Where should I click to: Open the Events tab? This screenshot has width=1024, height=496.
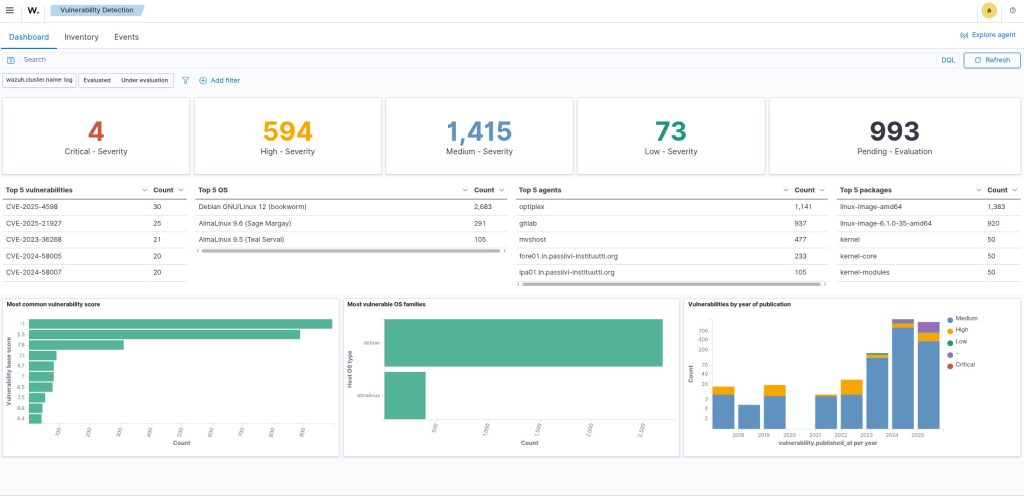(x=126, y=37)
